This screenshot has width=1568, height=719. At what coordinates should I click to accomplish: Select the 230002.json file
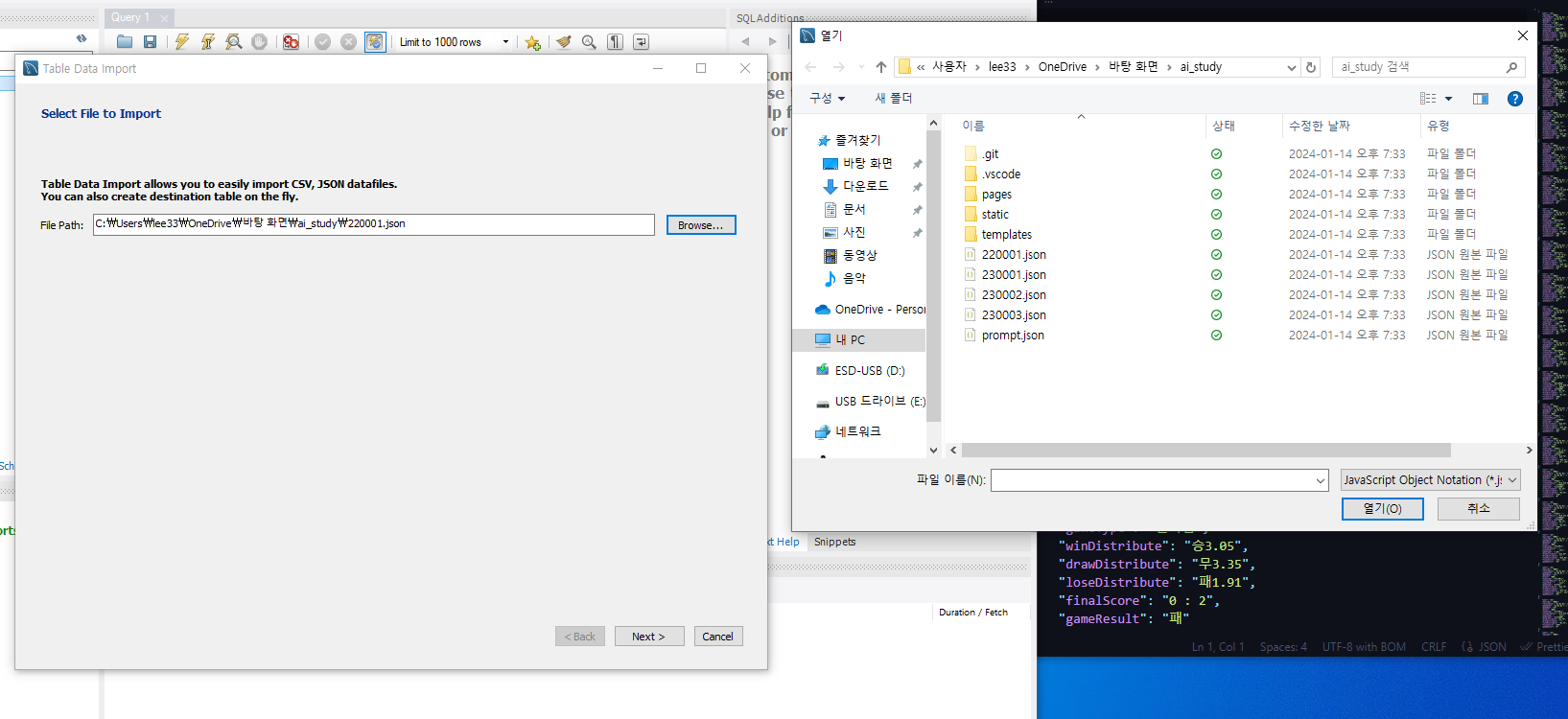(x=1014, y=294)
